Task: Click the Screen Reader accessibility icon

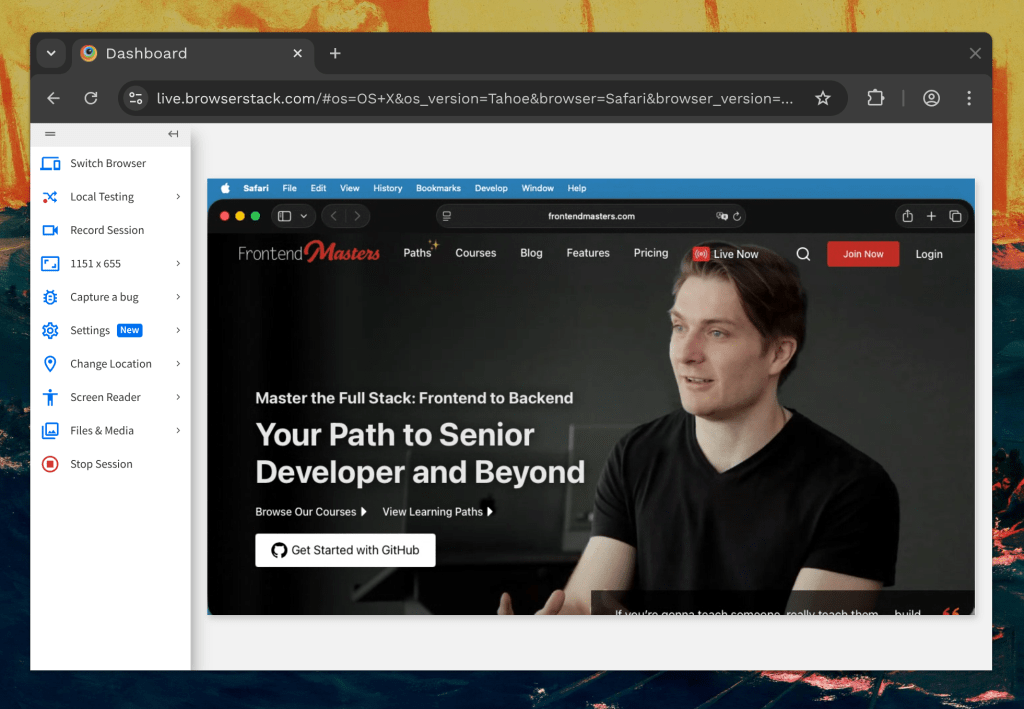Action: pos(50,397)
